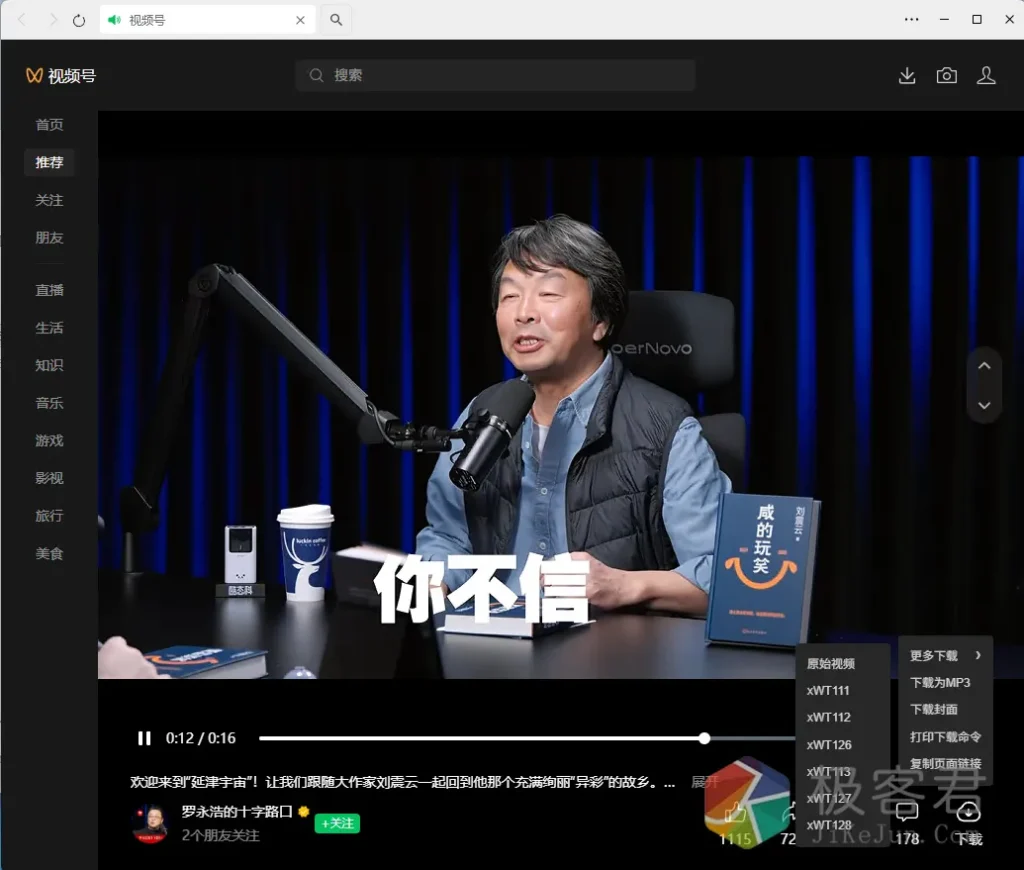The image size is (1024, 870).
Task: Open the user profile icon
Action: pyautogui.click(x=986, y=76)
